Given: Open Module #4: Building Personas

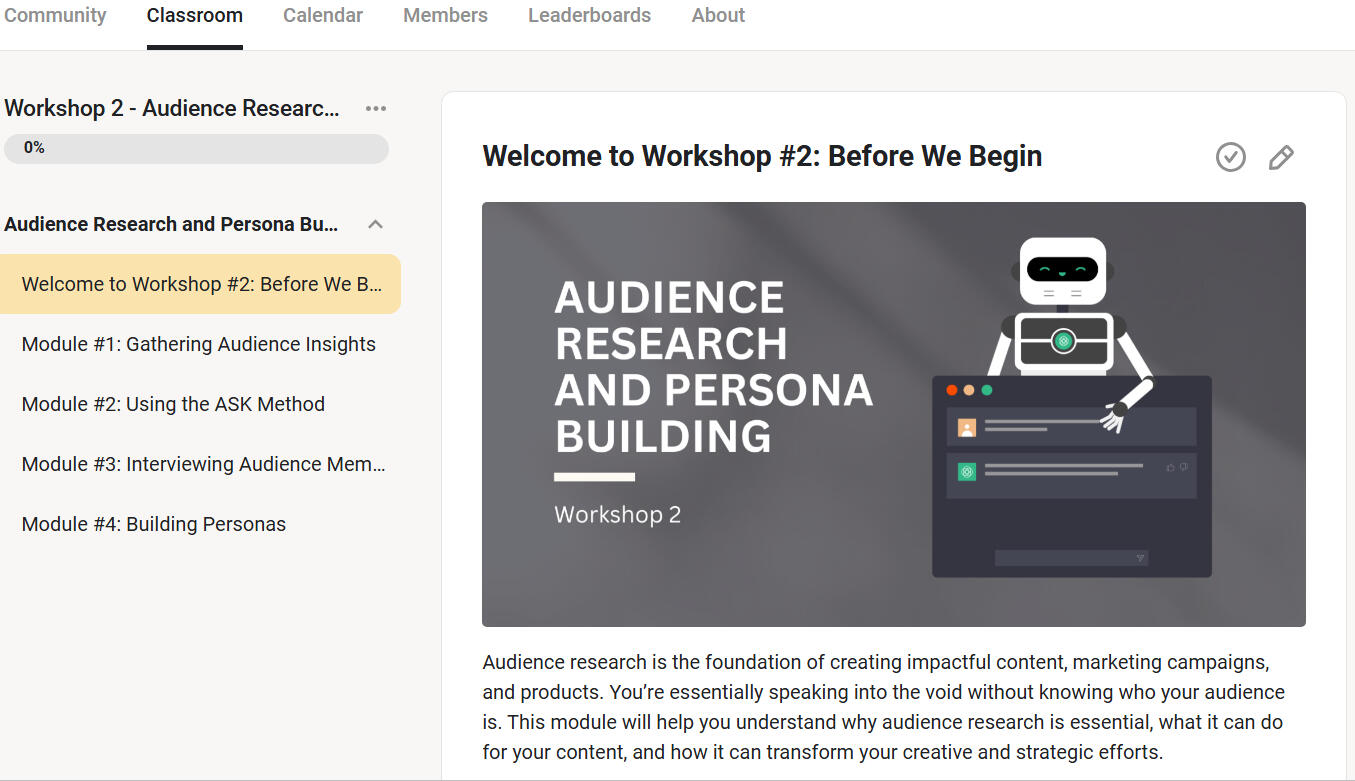Looking at the screenshot, I should tap(154, 524).
